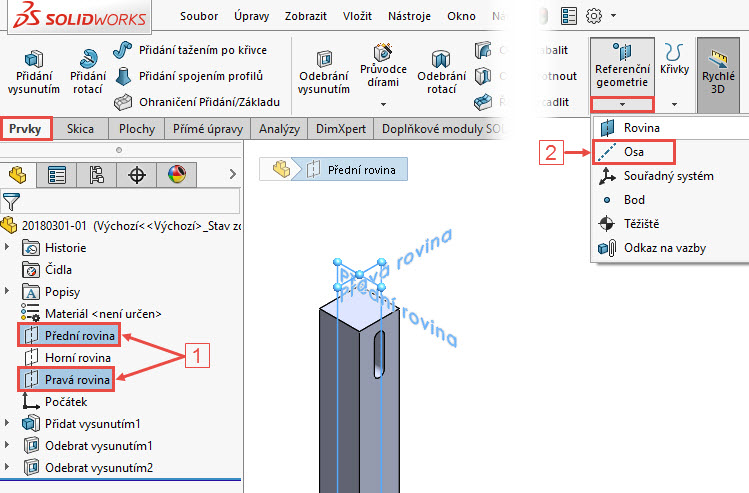Select Přidání spojením profilů loft
749x493 pixels.
tap(188, 76)
